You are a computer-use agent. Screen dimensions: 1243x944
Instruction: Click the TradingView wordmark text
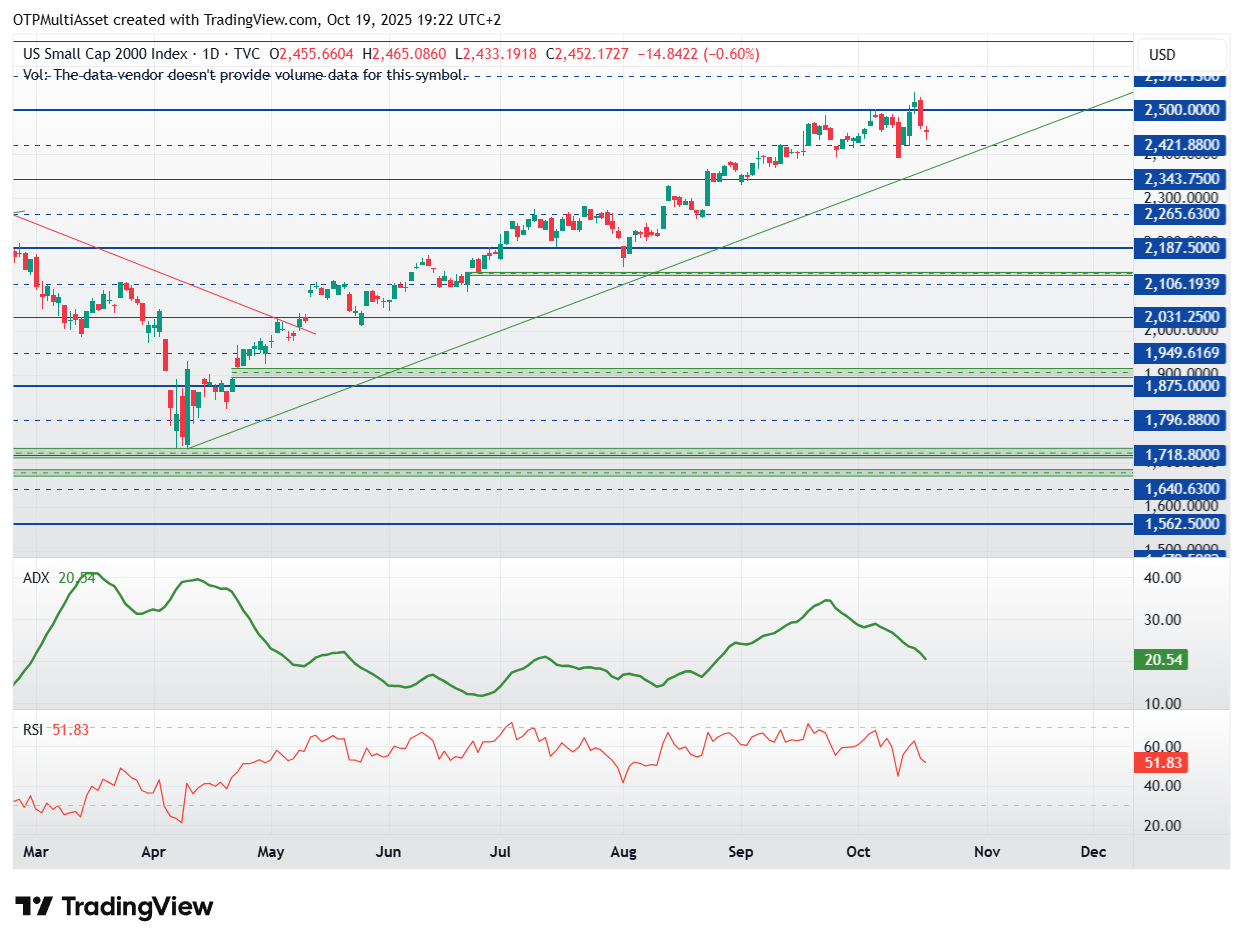138,907
